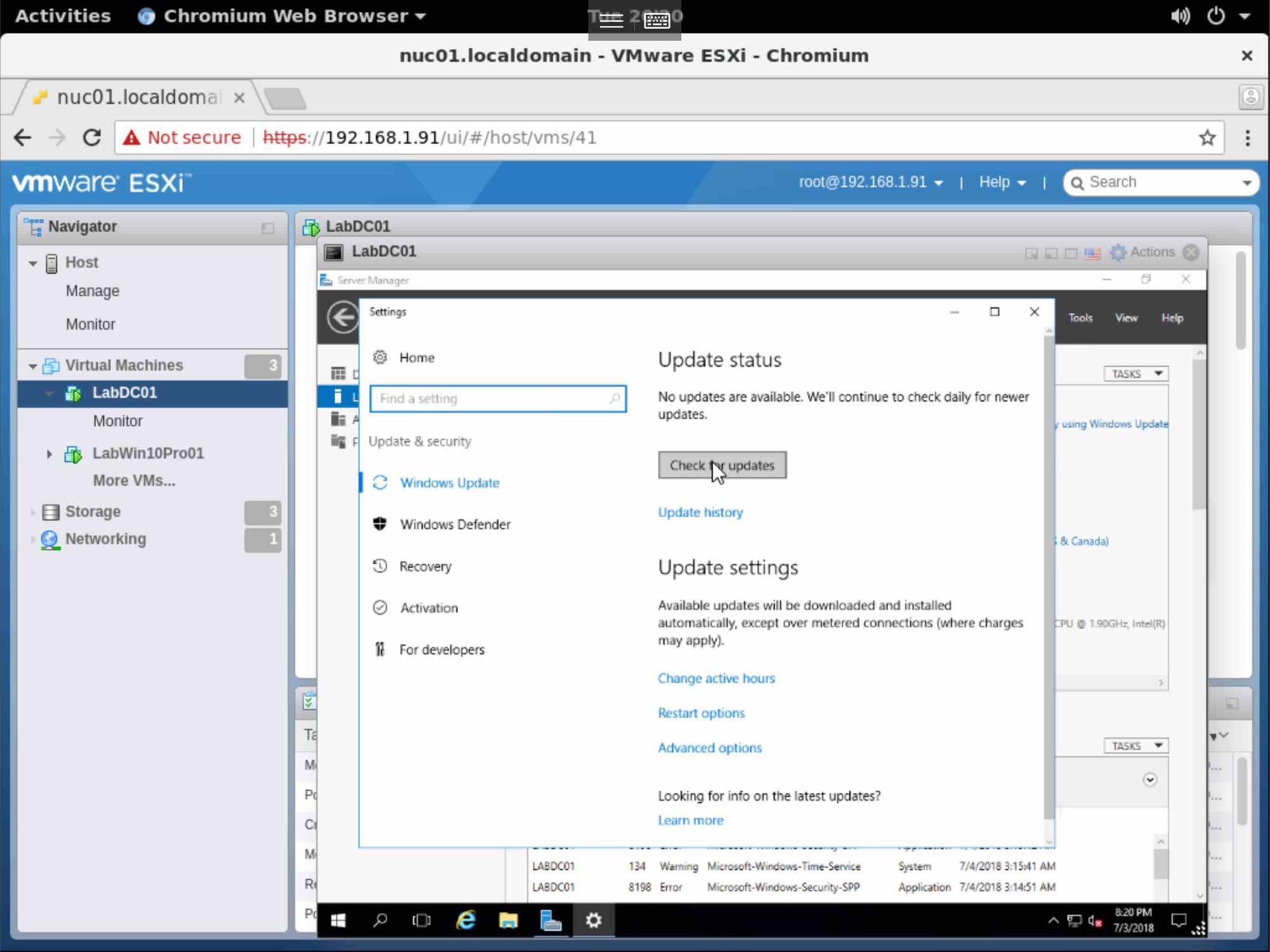
Task: Click the ESXi Search field
Action: (1161, 182)
